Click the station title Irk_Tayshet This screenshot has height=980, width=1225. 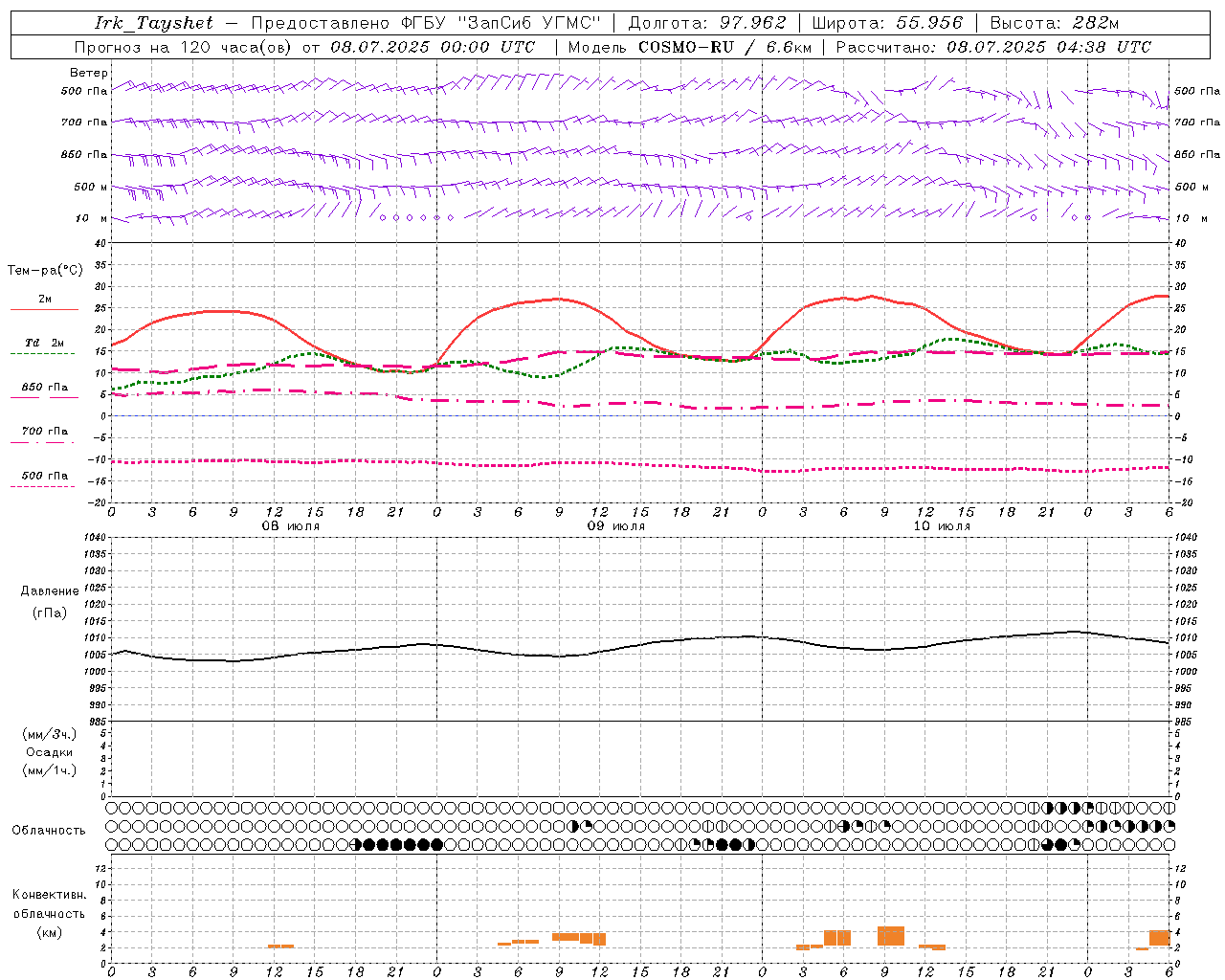tap(153, 23)
